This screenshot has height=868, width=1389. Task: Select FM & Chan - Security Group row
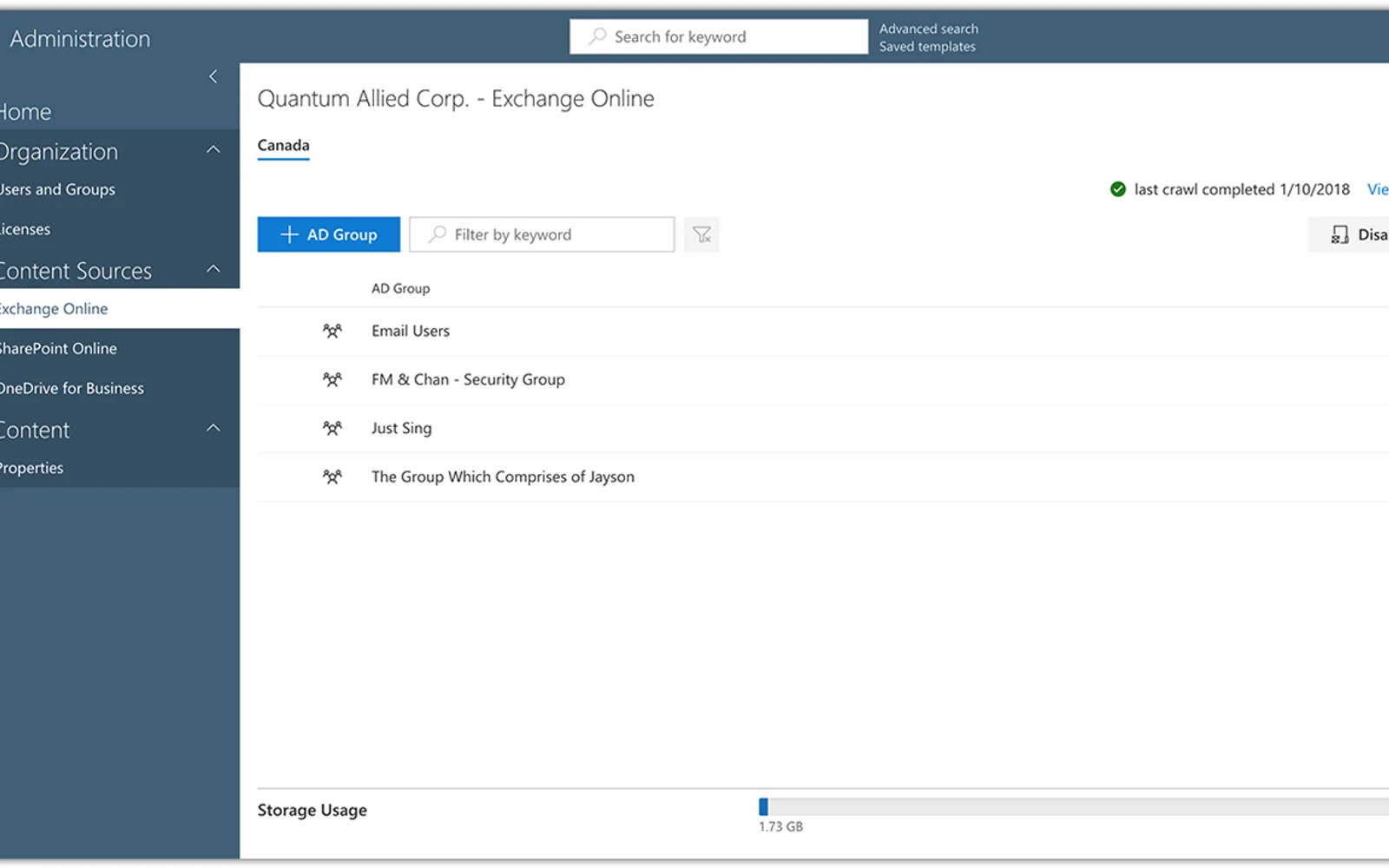[823, 379]
